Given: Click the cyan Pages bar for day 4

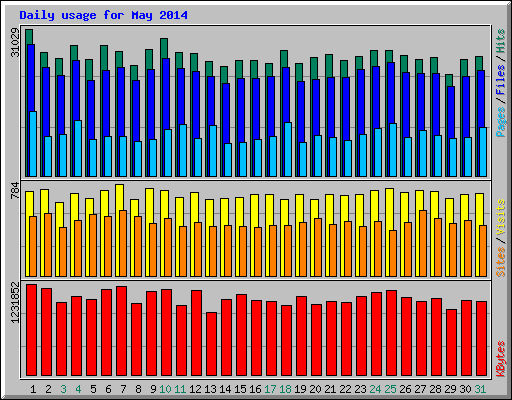Looking at the screenshot, I should 78,148.
